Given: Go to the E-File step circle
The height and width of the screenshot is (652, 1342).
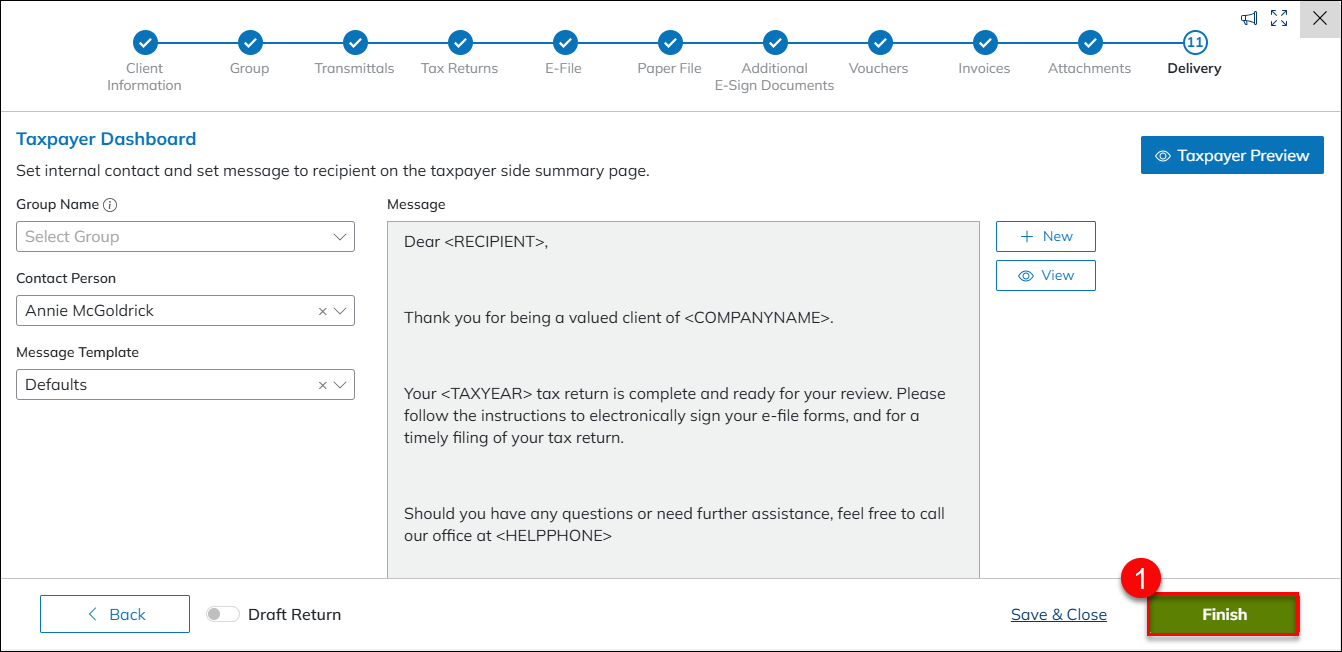Looking at the screenshot, I should pyautogui.click(x=565, y=42).
